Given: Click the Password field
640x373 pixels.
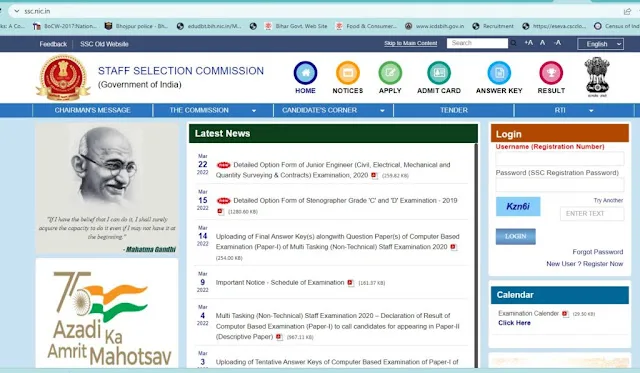Looking at the screenshot, I should 560,184.
